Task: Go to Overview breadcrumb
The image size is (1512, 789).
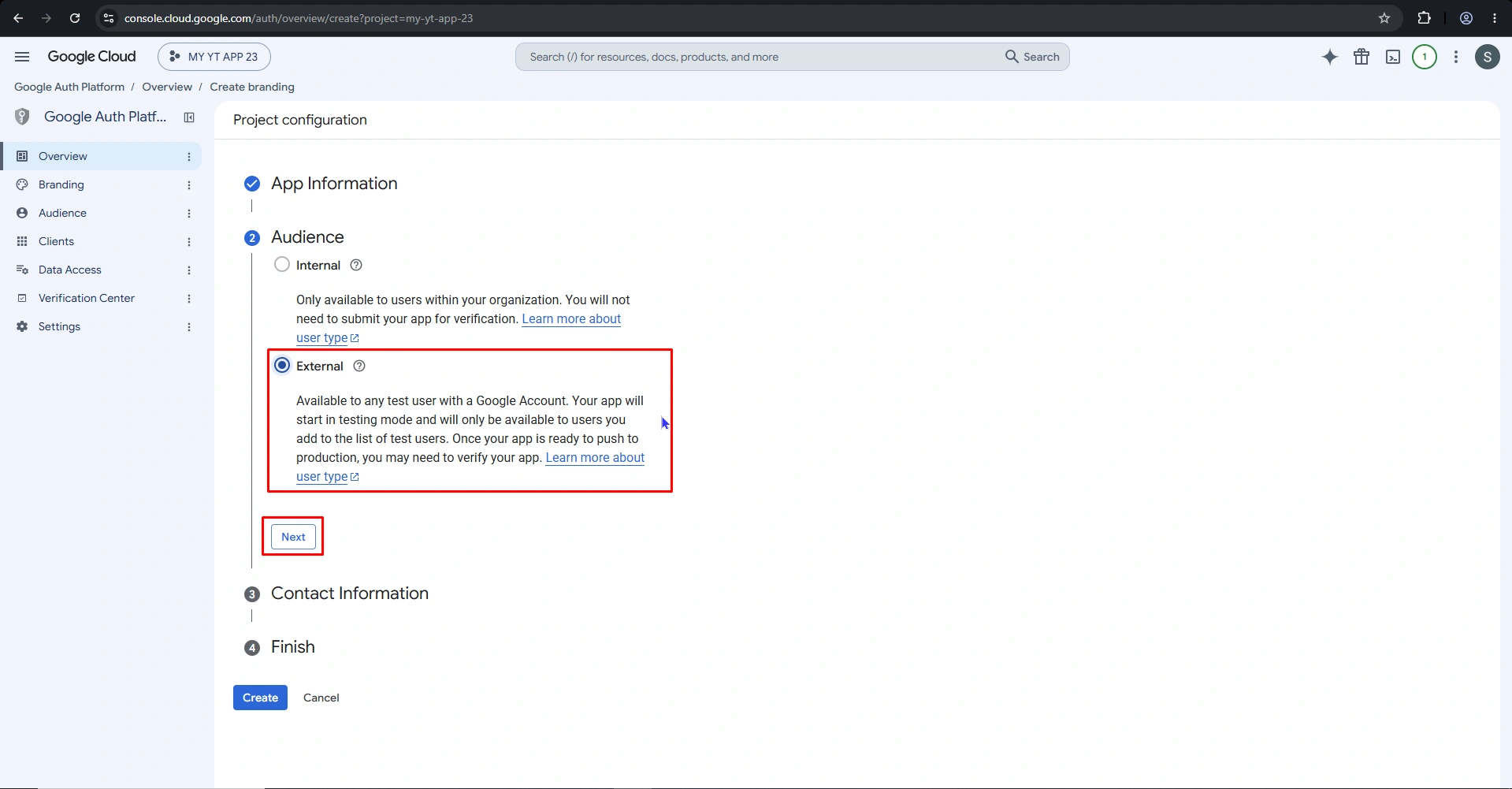Action: (167, 87)
